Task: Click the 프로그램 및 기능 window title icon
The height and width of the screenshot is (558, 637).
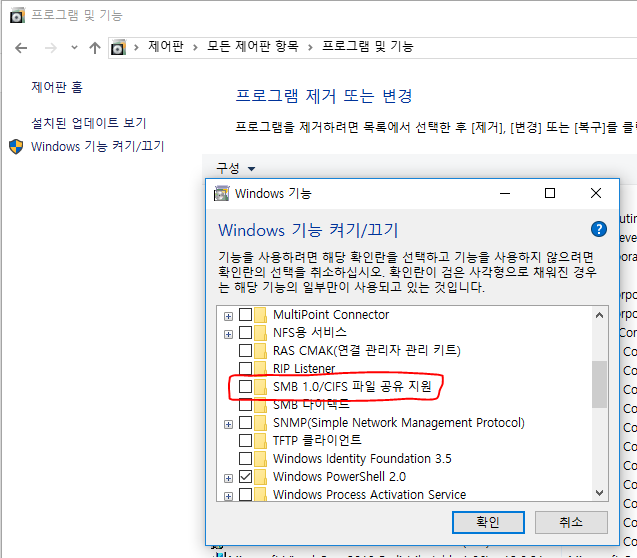Action: click(x=17, y=15)
